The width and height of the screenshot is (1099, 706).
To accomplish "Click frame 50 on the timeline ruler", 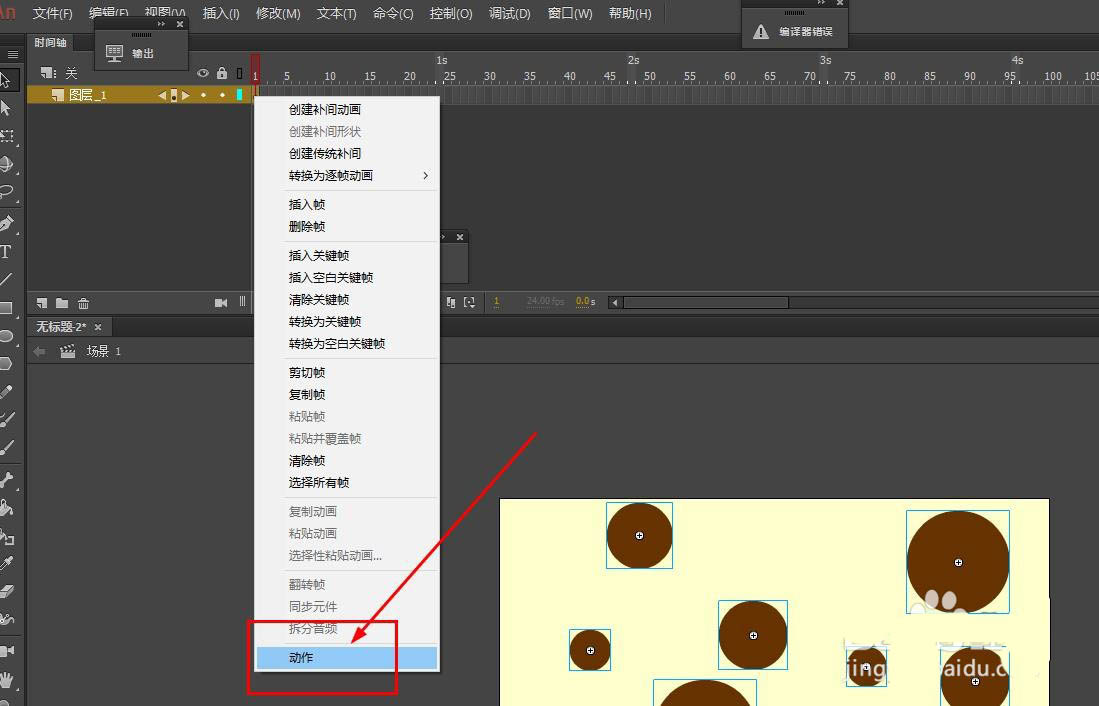I will (x=650, y=76).
